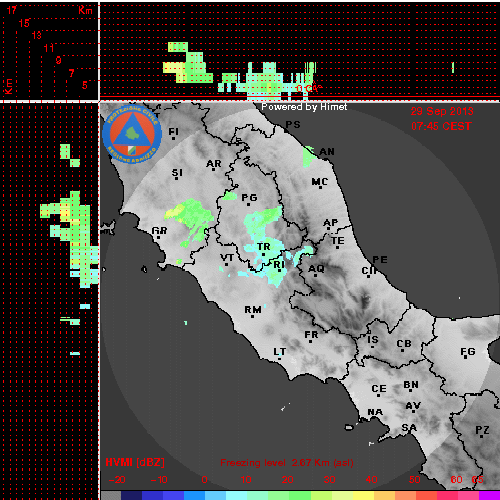Click the 30 dBZ scale value

point(329,480)
